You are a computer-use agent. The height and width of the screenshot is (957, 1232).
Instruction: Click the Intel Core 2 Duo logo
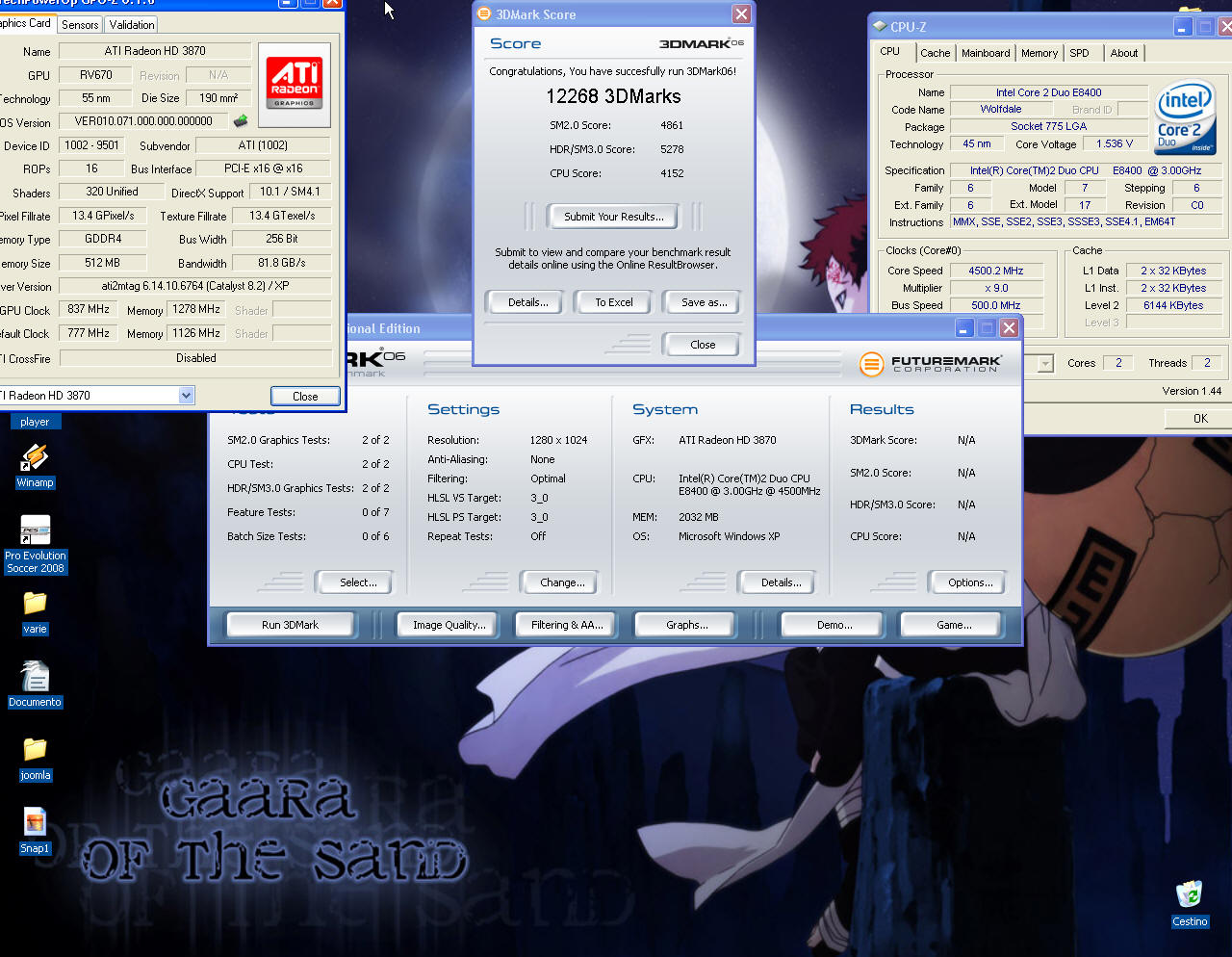point(1186,117)
